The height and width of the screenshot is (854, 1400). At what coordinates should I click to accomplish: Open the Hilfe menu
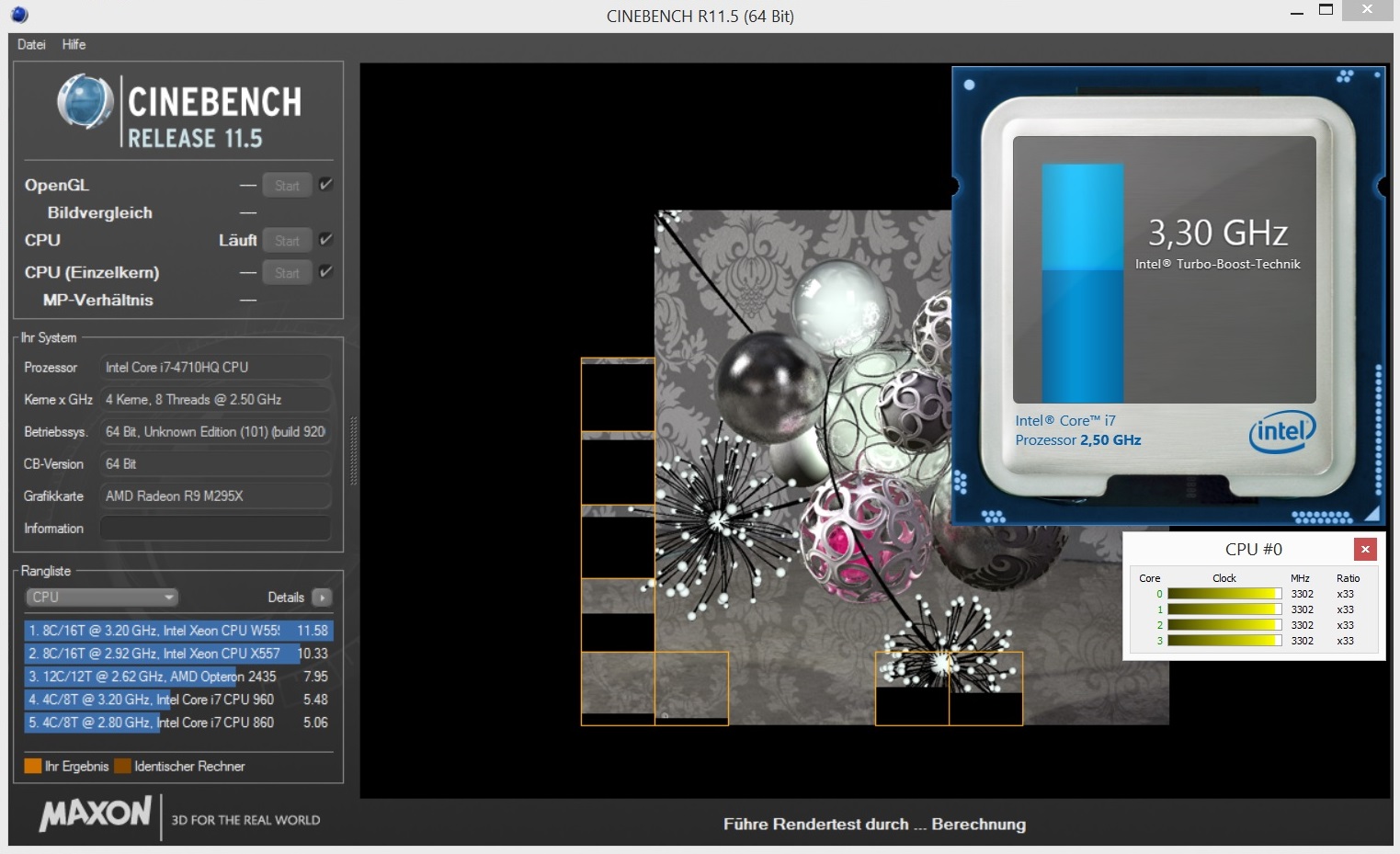coord(74,44)
